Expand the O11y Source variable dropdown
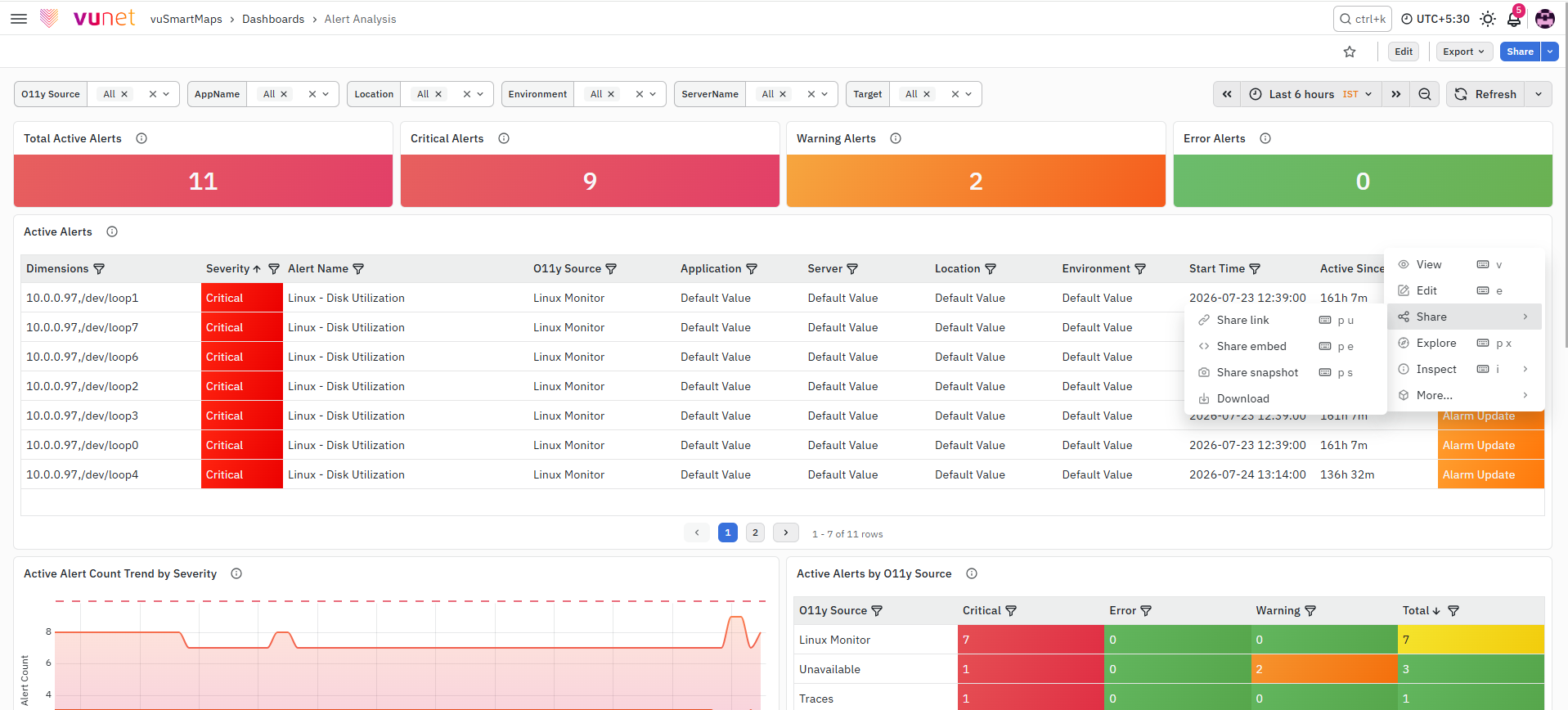The height and width of the screenshot is (710, 1568). pyautogui.click(x=166, y=94)
